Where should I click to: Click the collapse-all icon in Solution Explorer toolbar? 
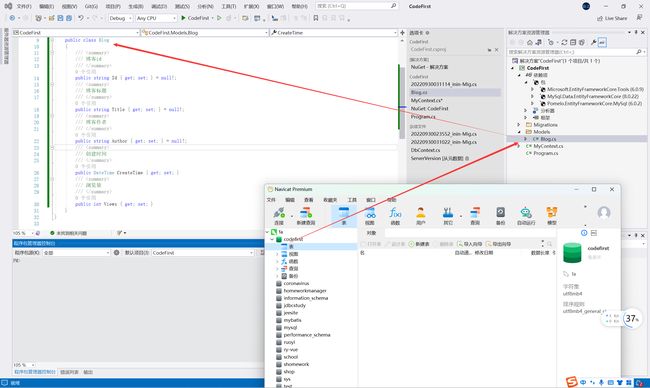pyautogui.click(x=573, y=42)
